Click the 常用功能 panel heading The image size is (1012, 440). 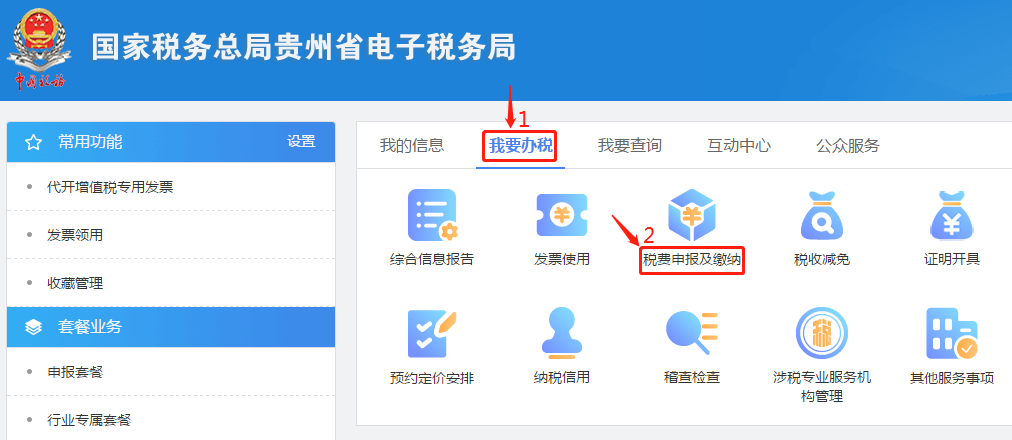[90, 142]
